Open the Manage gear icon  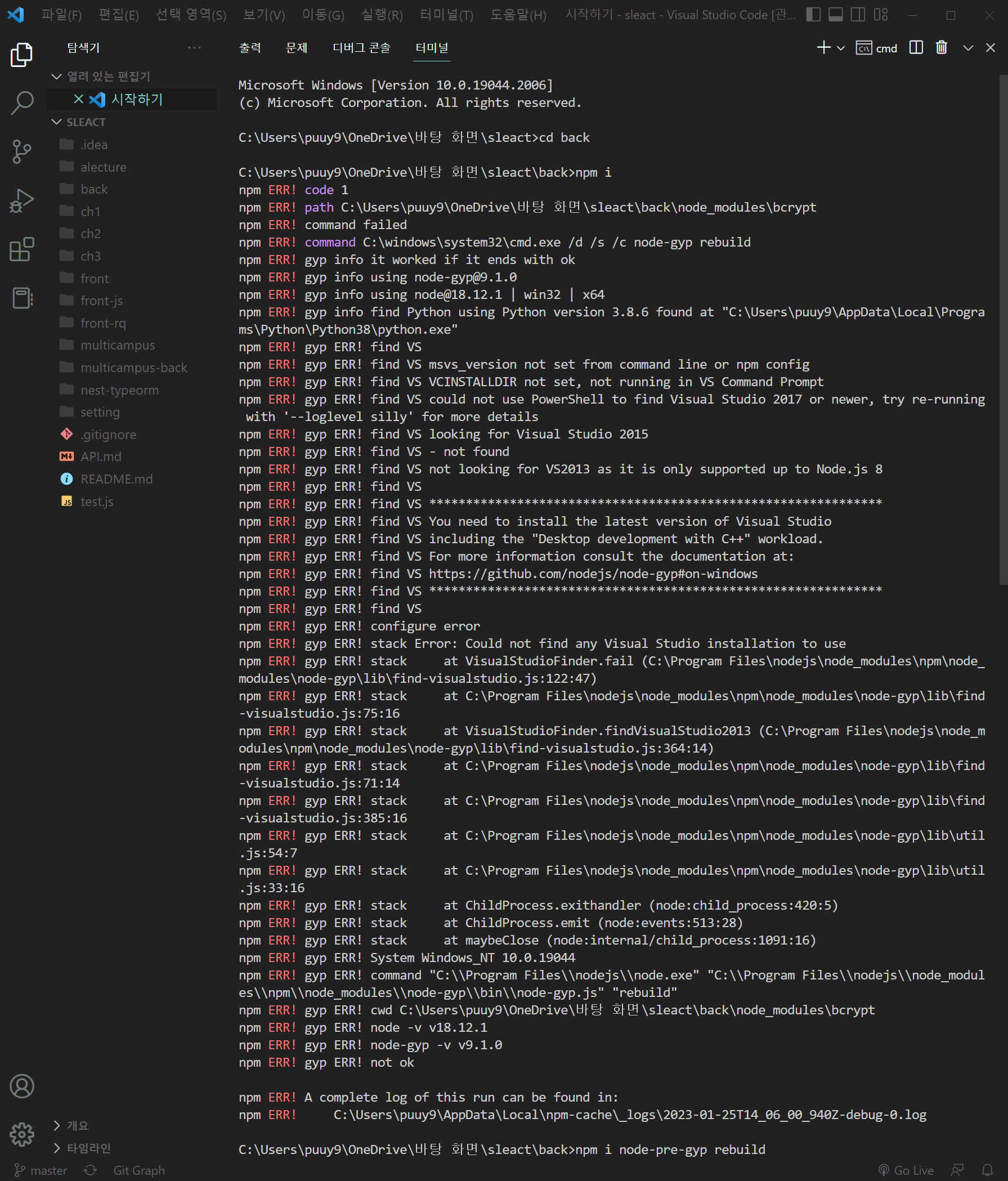pos(21,1134)
